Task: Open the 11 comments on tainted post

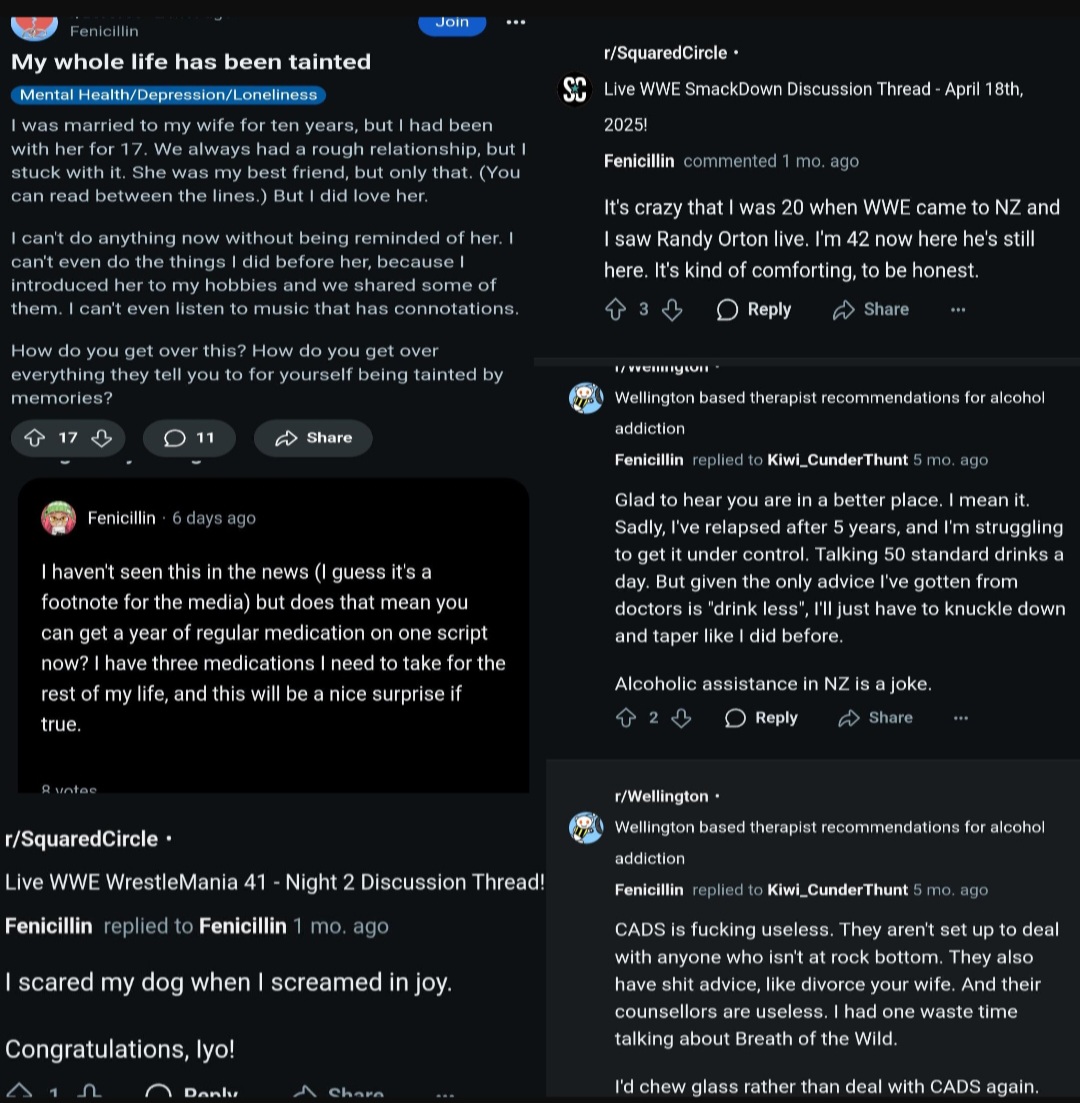Action: coord(189,438)
